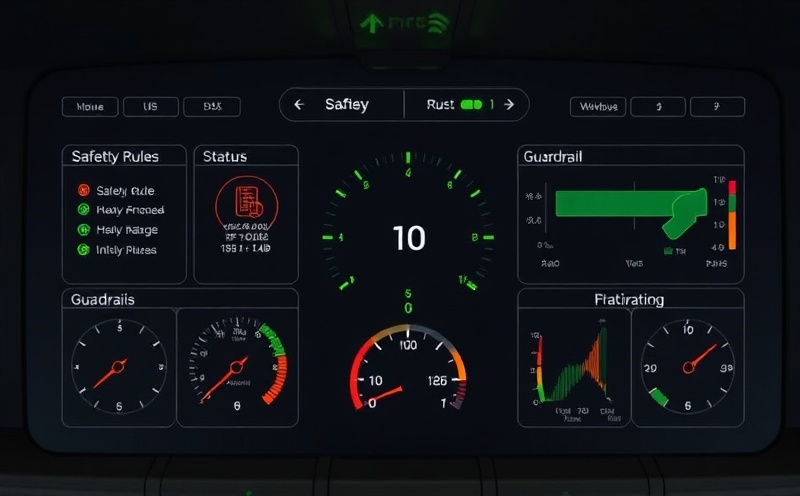The image size is (800, 496).
Task: Open the Guardrail panel header
Action: [631, 156]
